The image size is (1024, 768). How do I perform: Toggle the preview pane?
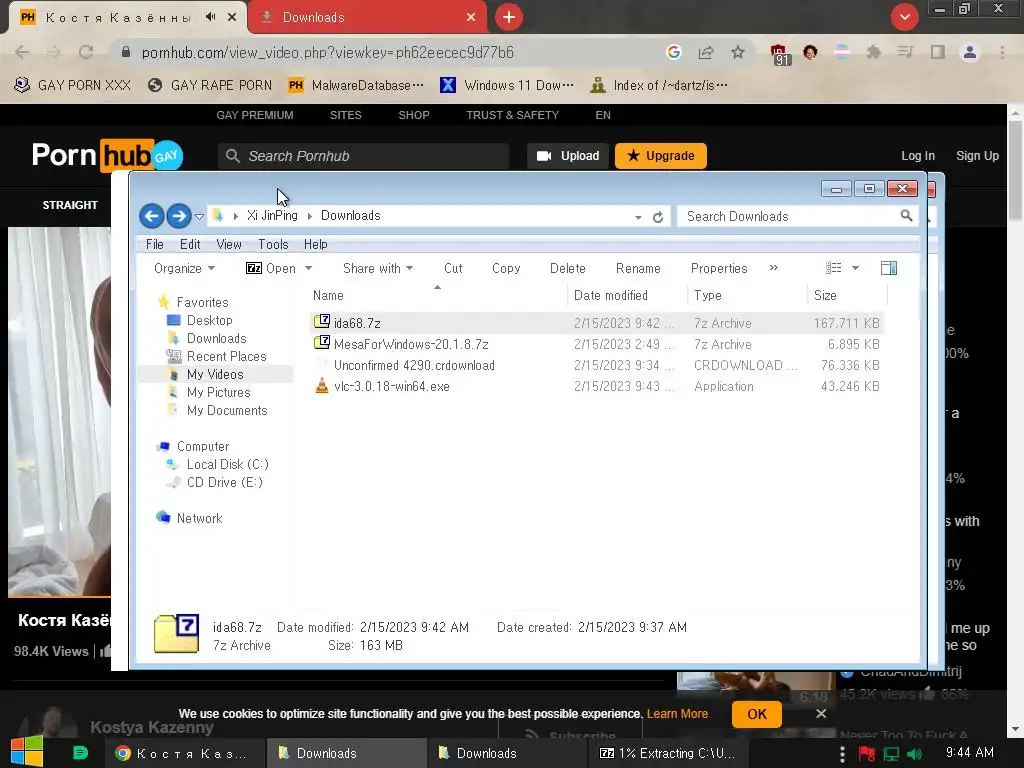889,268
